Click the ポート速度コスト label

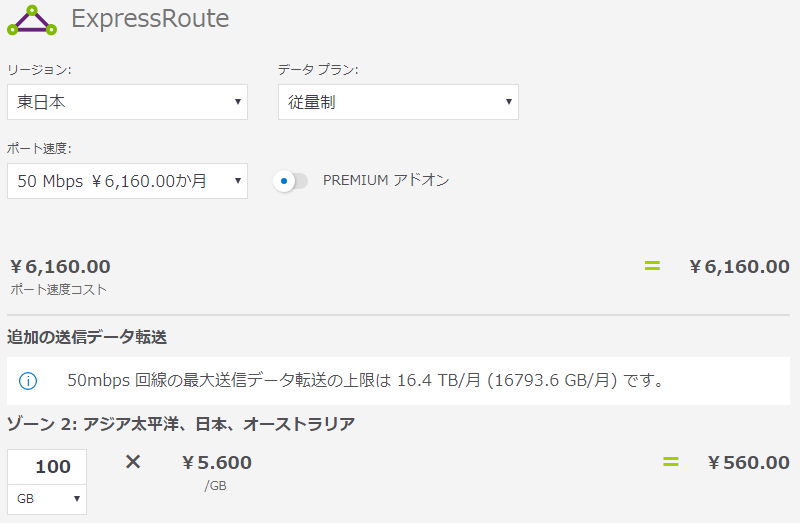58,289
